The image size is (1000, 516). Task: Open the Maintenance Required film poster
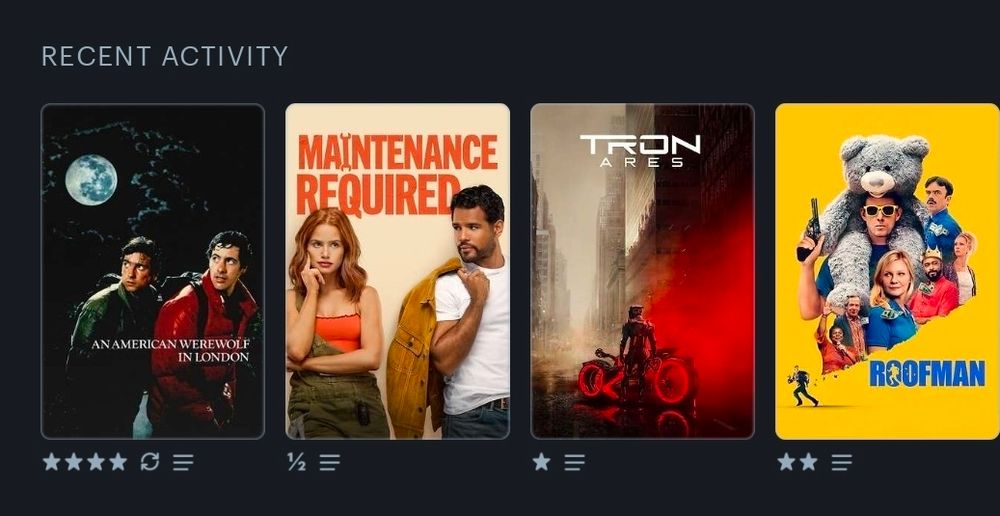[x=397, y=271]
